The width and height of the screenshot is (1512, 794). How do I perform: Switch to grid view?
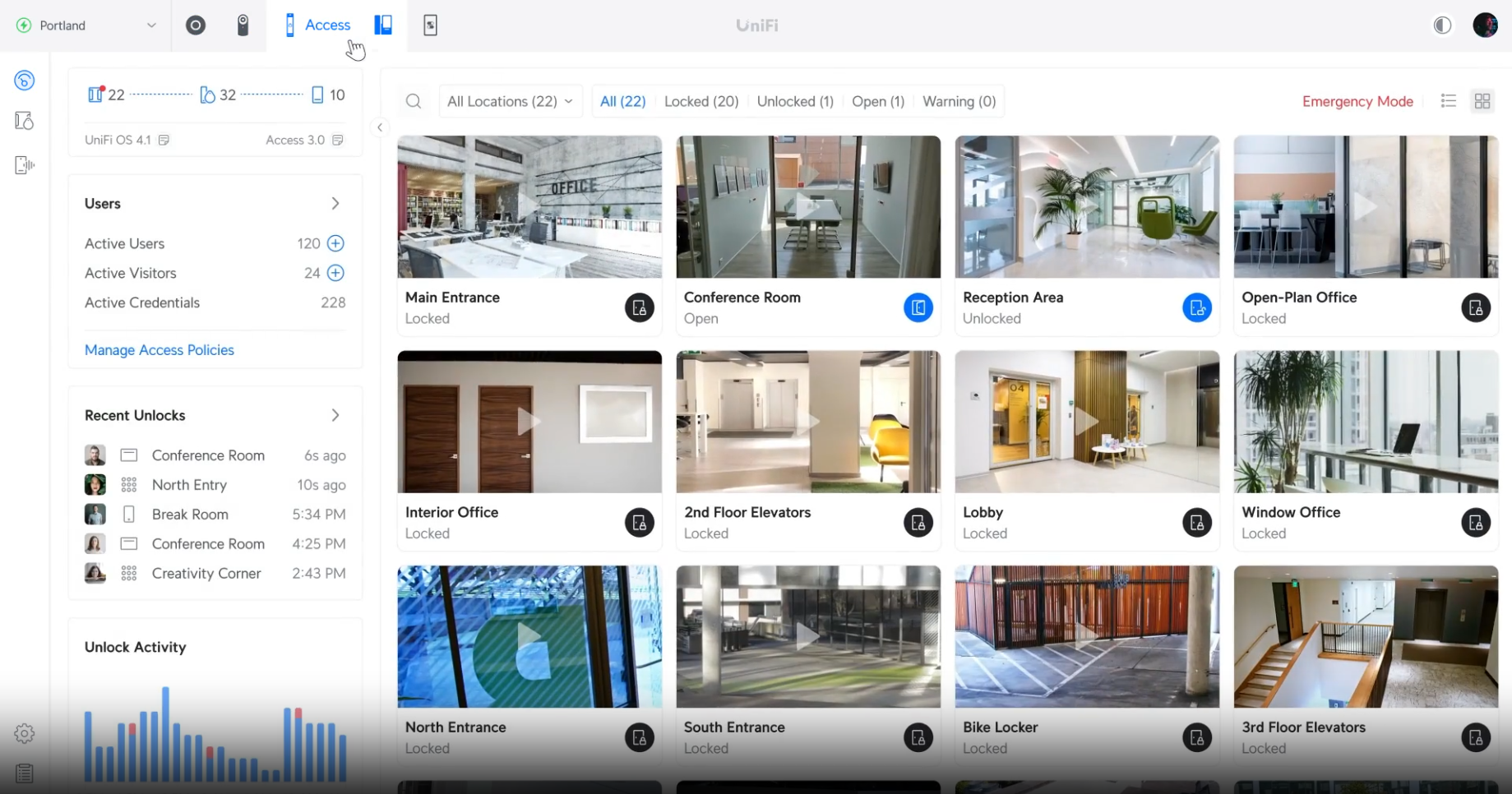click(x=1482, y=101)
